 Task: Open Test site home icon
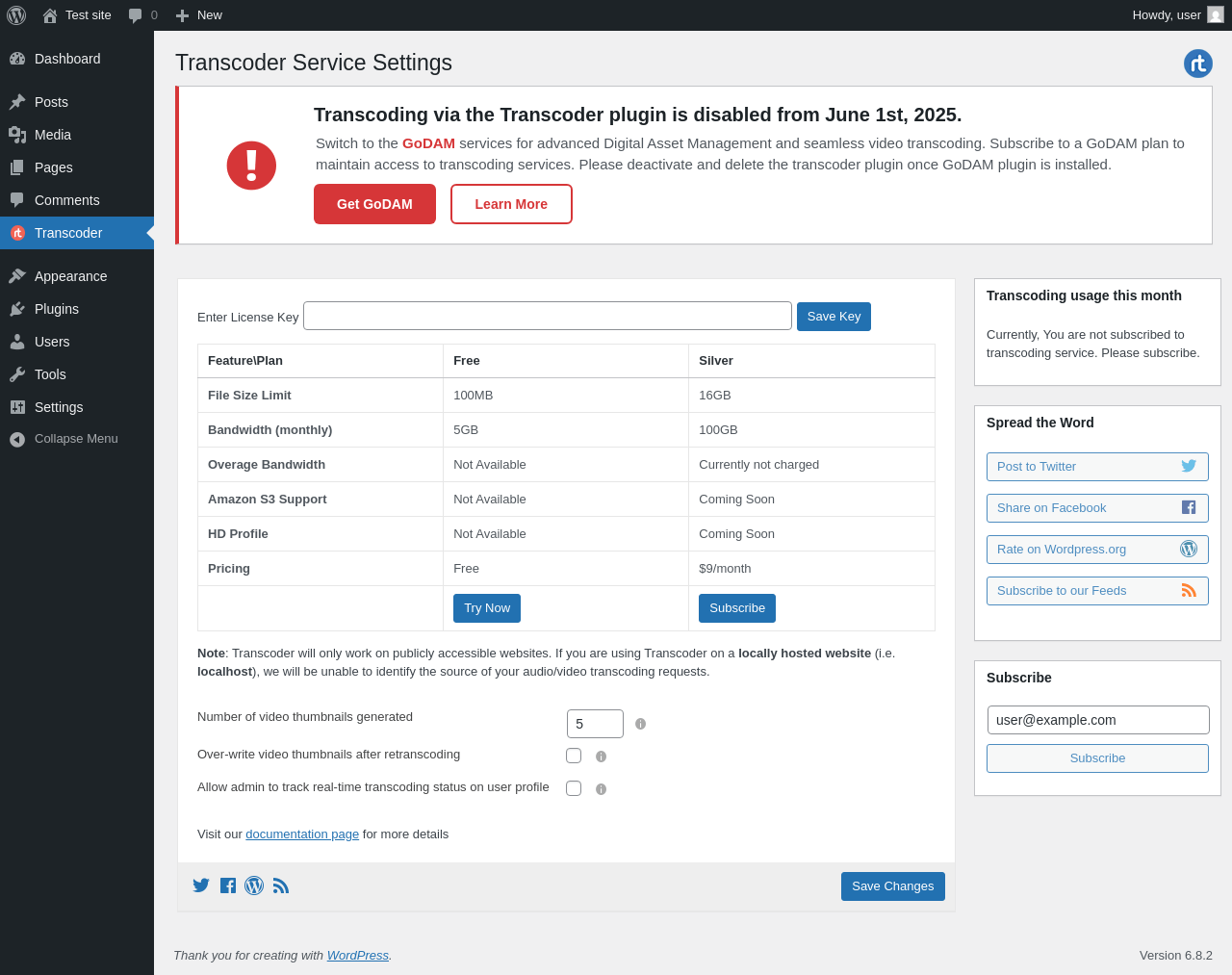pos(50,15)
